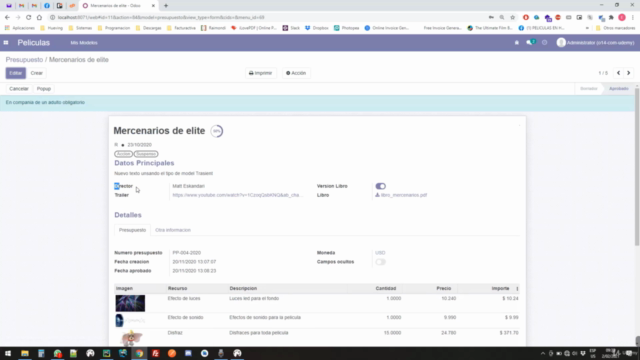Open the notifications bell icon

coord(517,42)
